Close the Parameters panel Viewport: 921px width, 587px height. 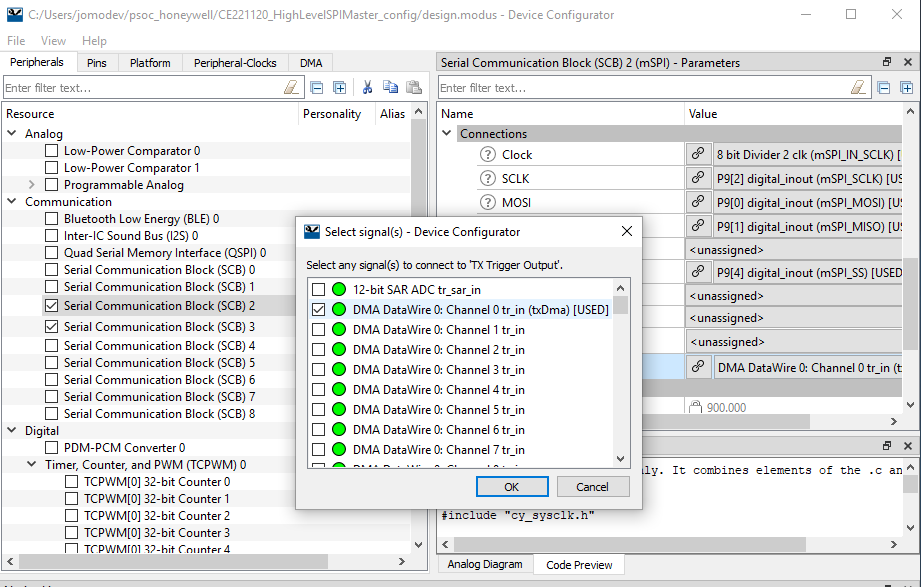tap(907, 62)
